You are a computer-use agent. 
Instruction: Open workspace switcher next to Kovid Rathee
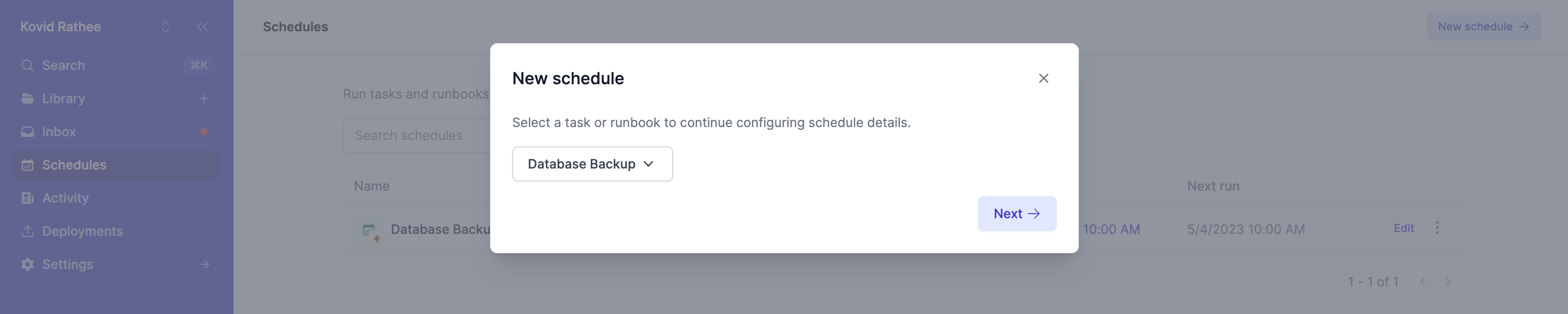click(166, 27)
